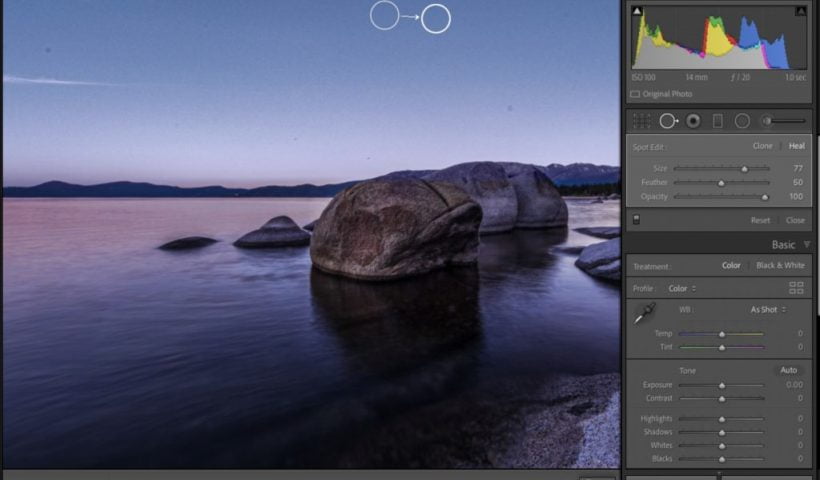Toggle the Spot Edit panel switch

pos(637,220)
